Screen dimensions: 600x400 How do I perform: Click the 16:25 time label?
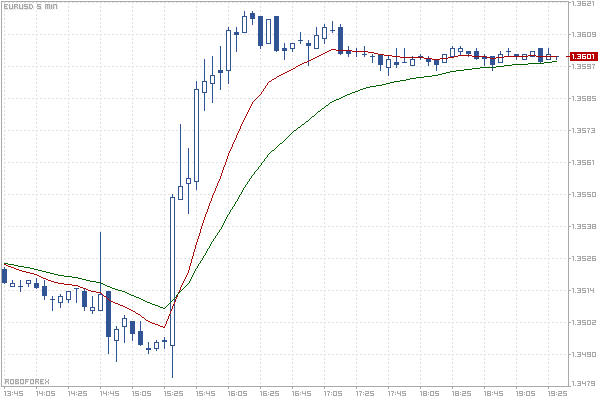269,393
